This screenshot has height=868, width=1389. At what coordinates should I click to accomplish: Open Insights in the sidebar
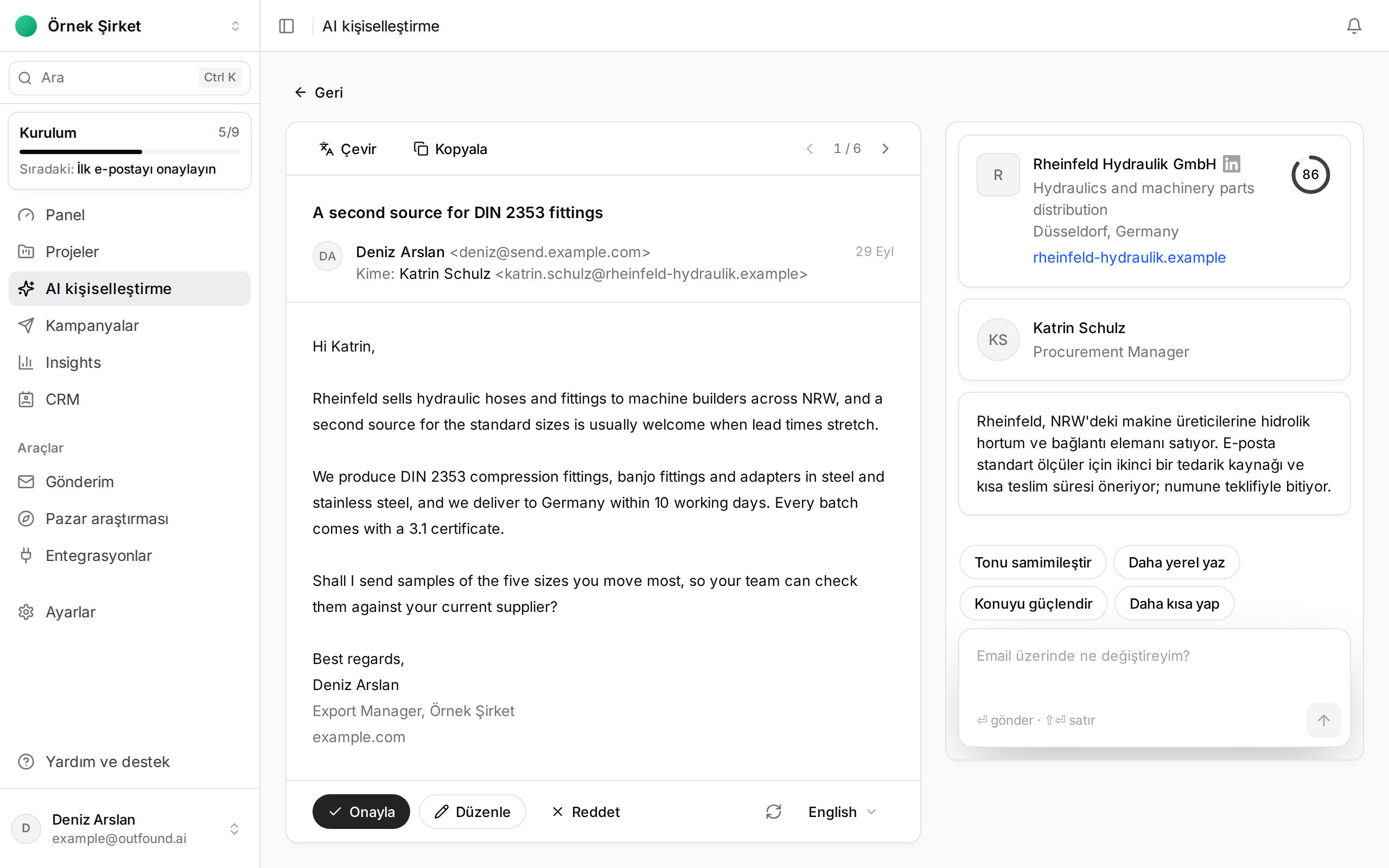pyautogui.click(x=130, y=362)
